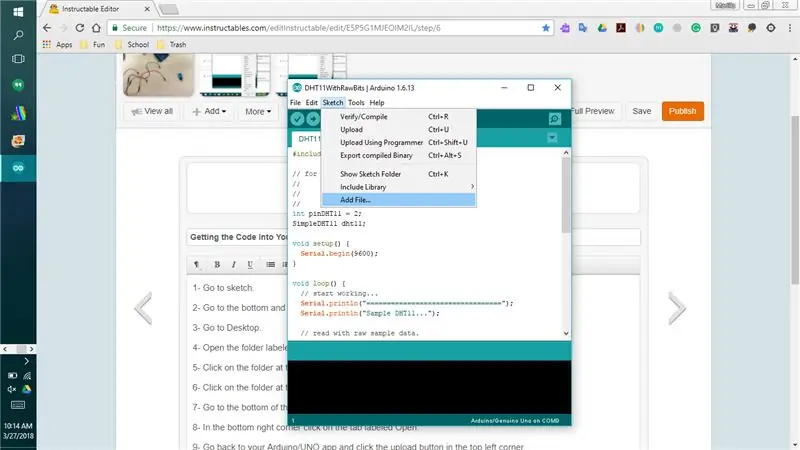Click the paragraph format icon
The width and height of the screenshot is (800, 450).
pyautogui.click(x=197, y=264)
